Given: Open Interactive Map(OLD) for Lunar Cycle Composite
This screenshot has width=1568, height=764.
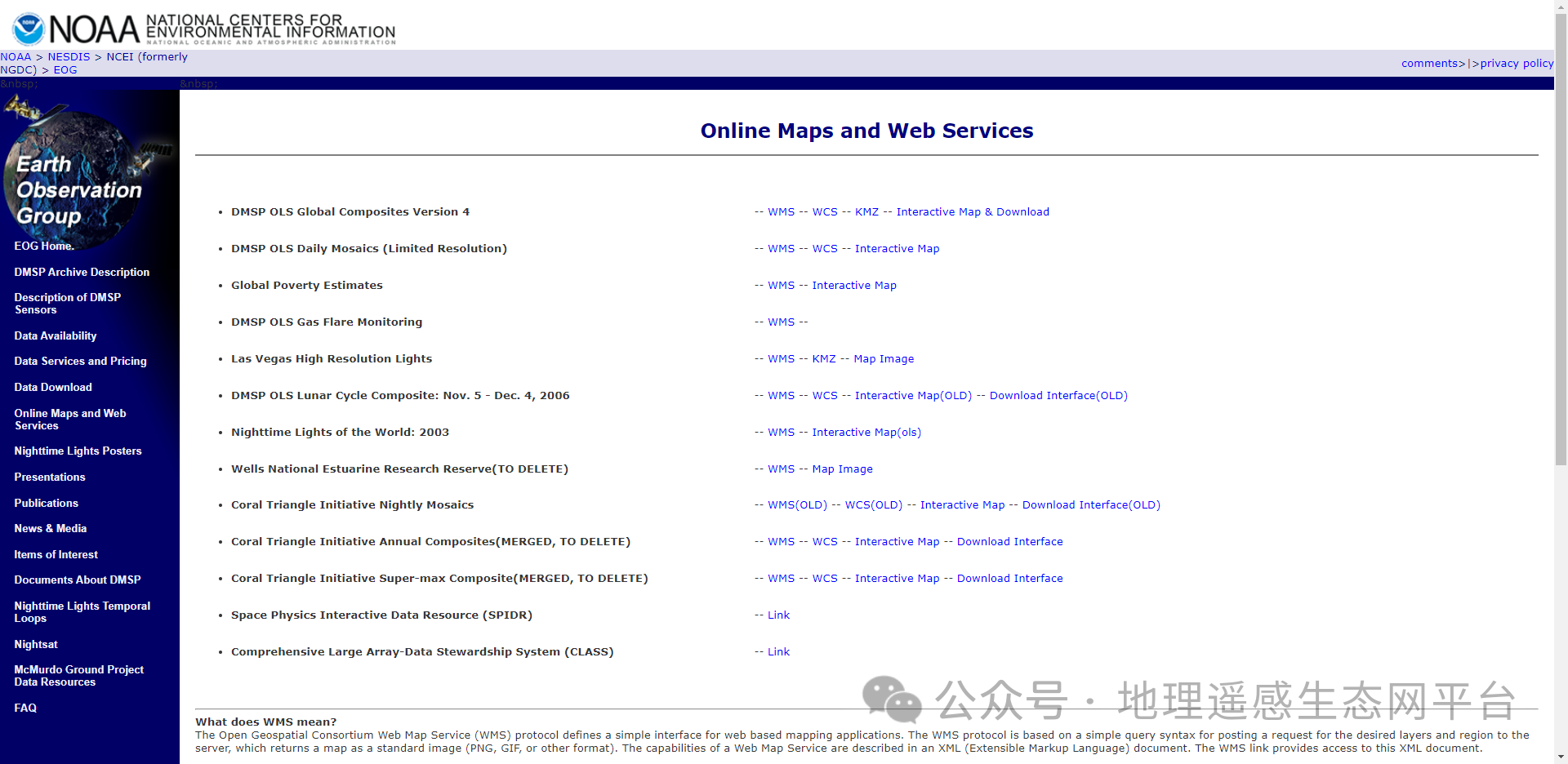Looking at the screenshot, I should pos(913,395).
